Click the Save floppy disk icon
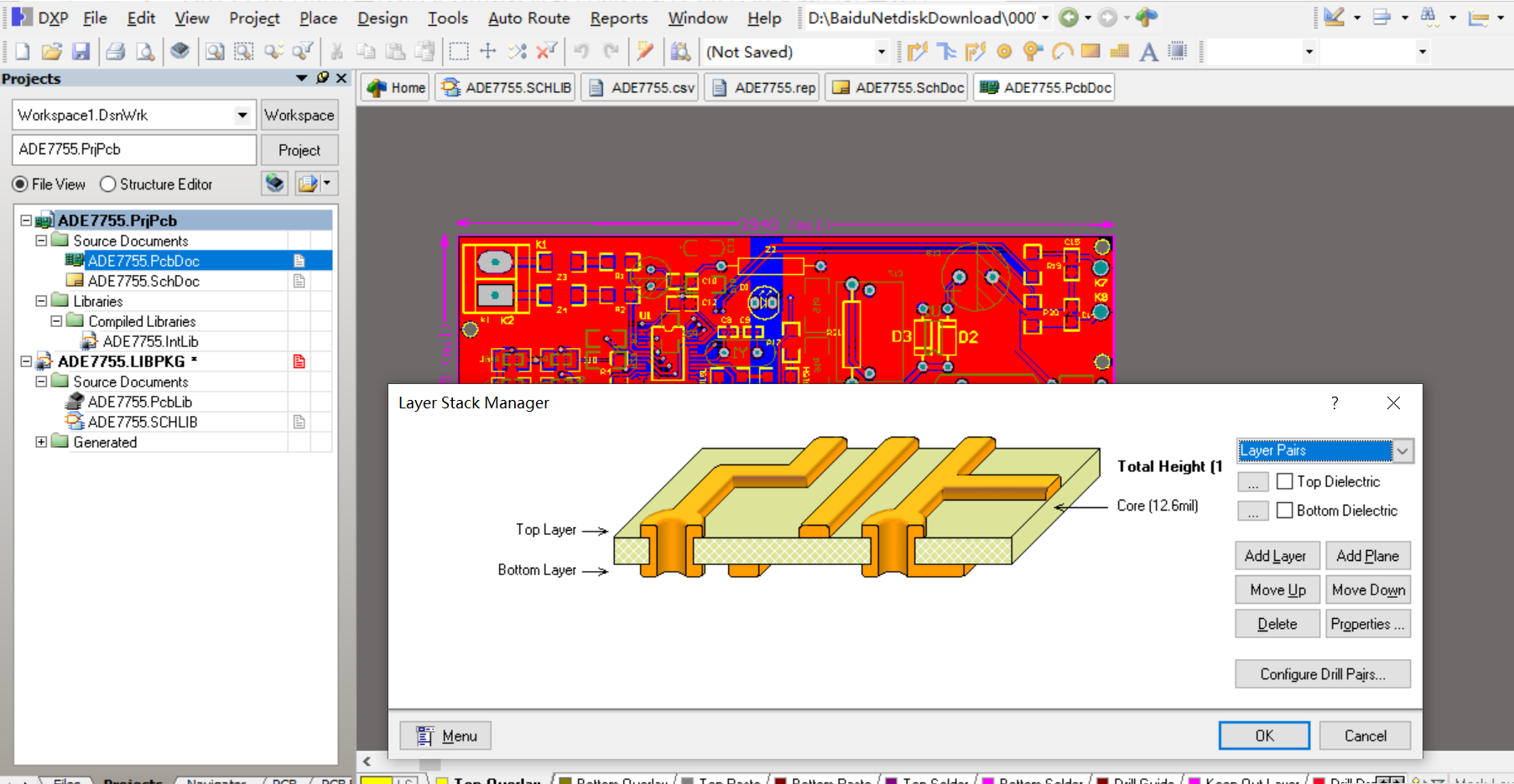 coord(81,52)
